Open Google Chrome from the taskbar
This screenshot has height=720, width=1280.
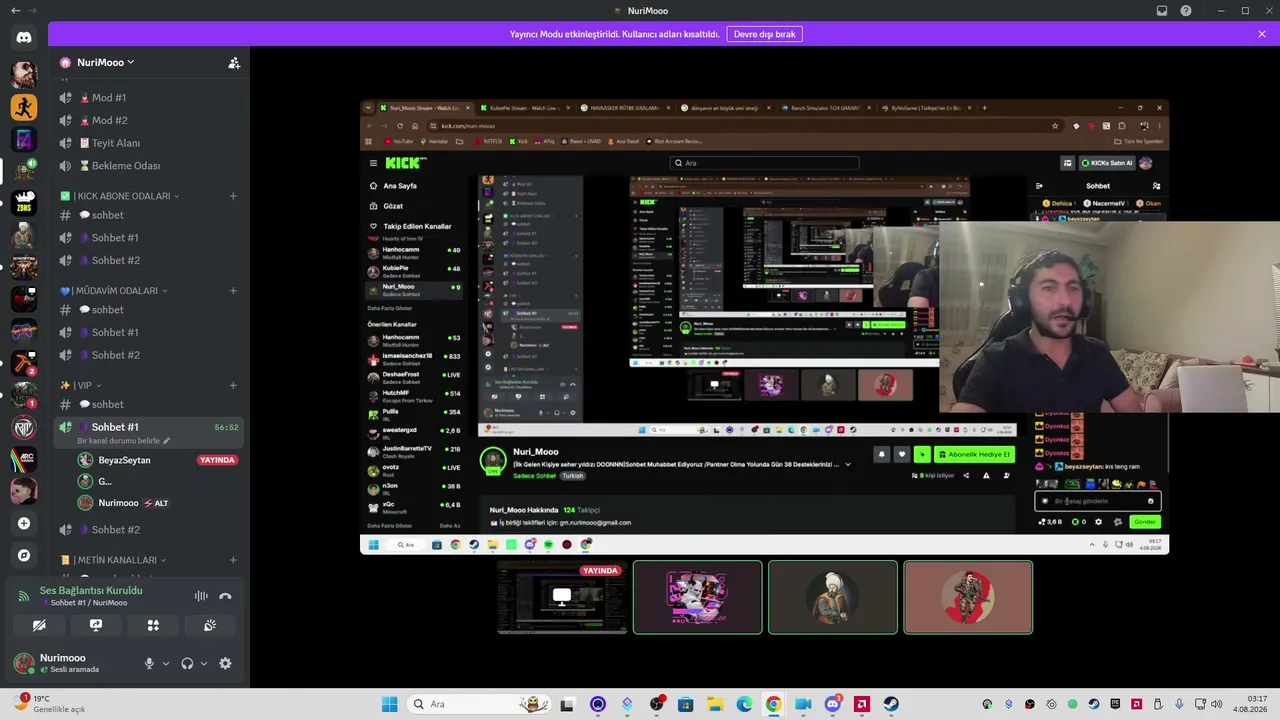pos(773,704)
